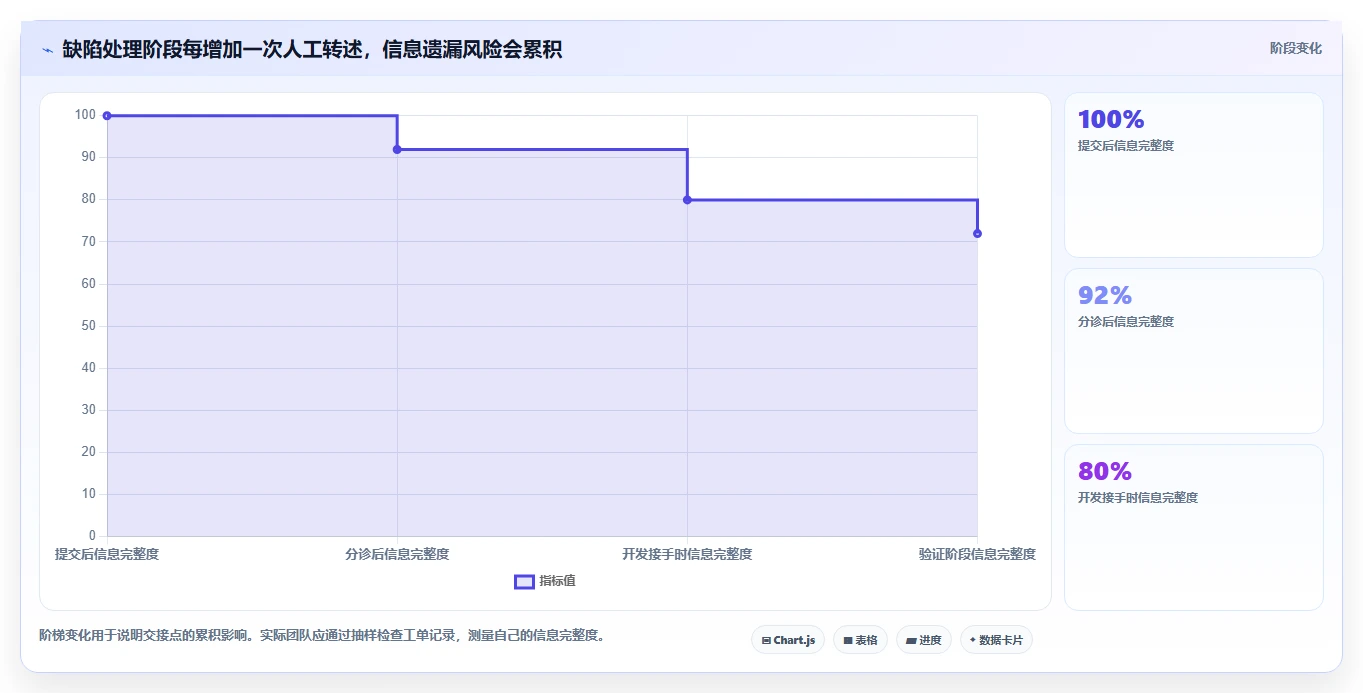Click the 100% stat card value
The width and height of the screenshot is (1363, 693).
1111,120
